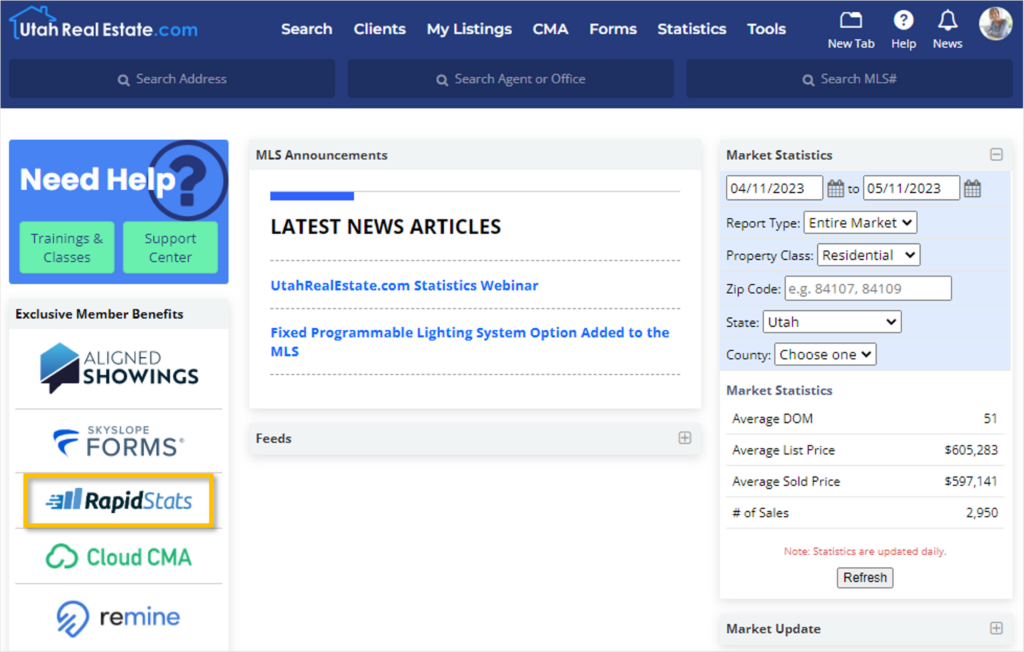Open a New Tab icon

tap(851, 21)
